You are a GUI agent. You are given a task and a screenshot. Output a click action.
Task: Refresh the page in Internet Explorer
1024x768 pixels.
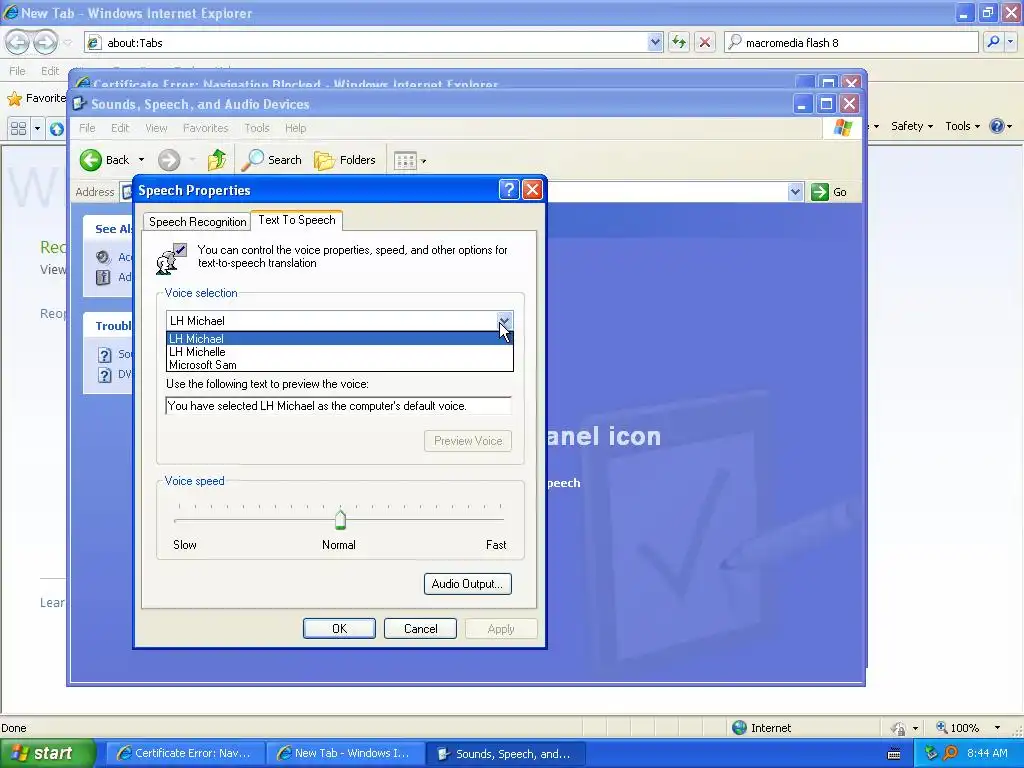pyautogui.click(x=679, y=42)
